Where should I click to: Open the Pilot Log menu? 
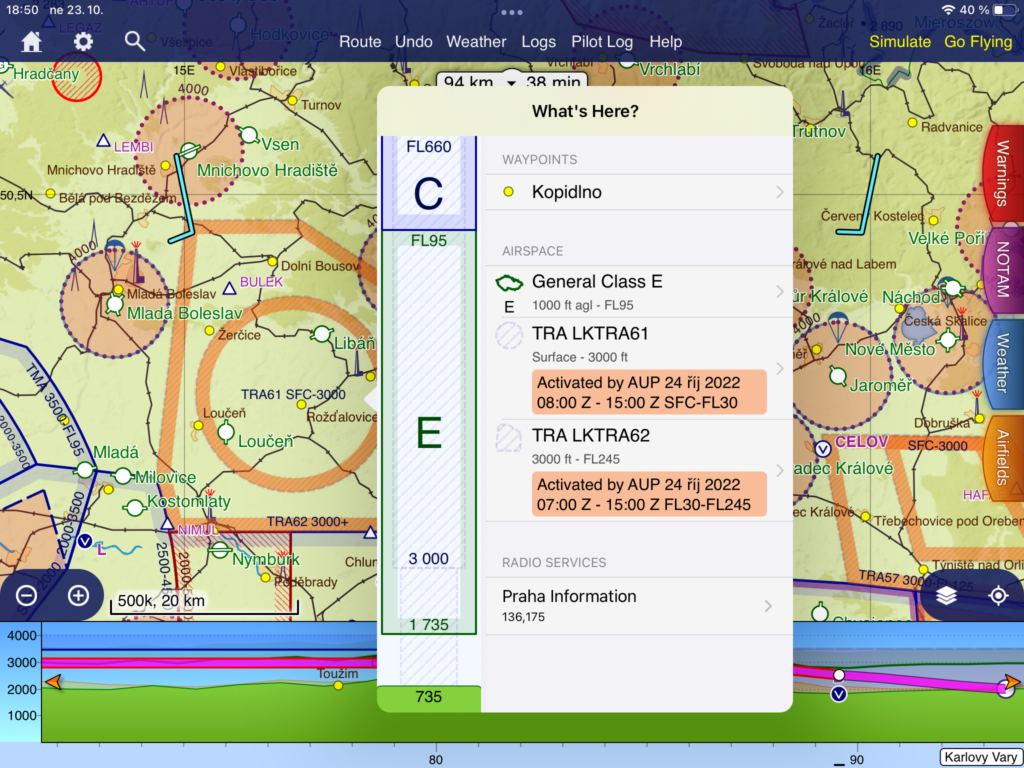[602, 42]
